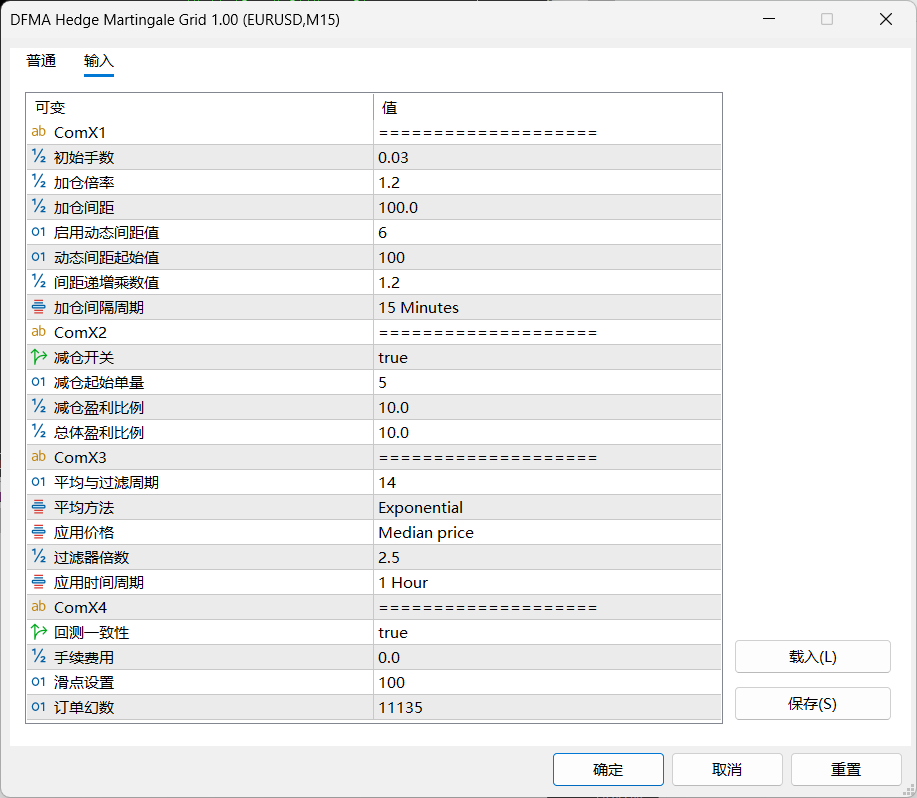This screenshot has width=917, height=798.
Task: Click the boolean arrow icon beside 减仓开关
Action: tap(39, 357)
